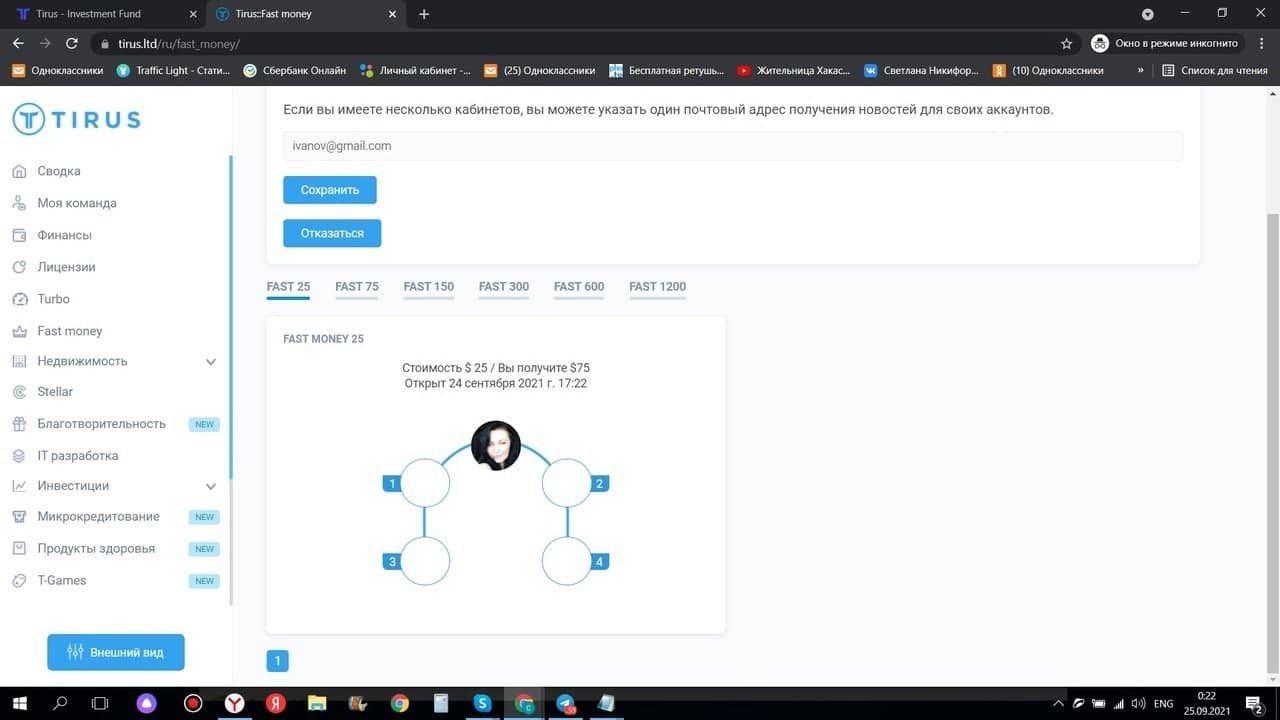Viewport: 1280px width, 720px height.
Task: Click the Внешний вид button
Action: click(116, 652)
